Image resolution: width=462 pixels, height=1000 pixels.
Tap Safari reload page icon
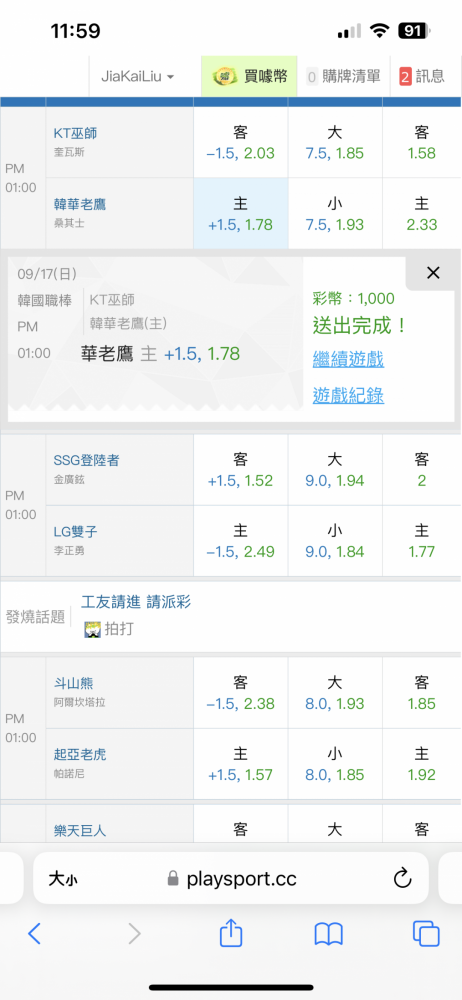[x=402, y=879]
